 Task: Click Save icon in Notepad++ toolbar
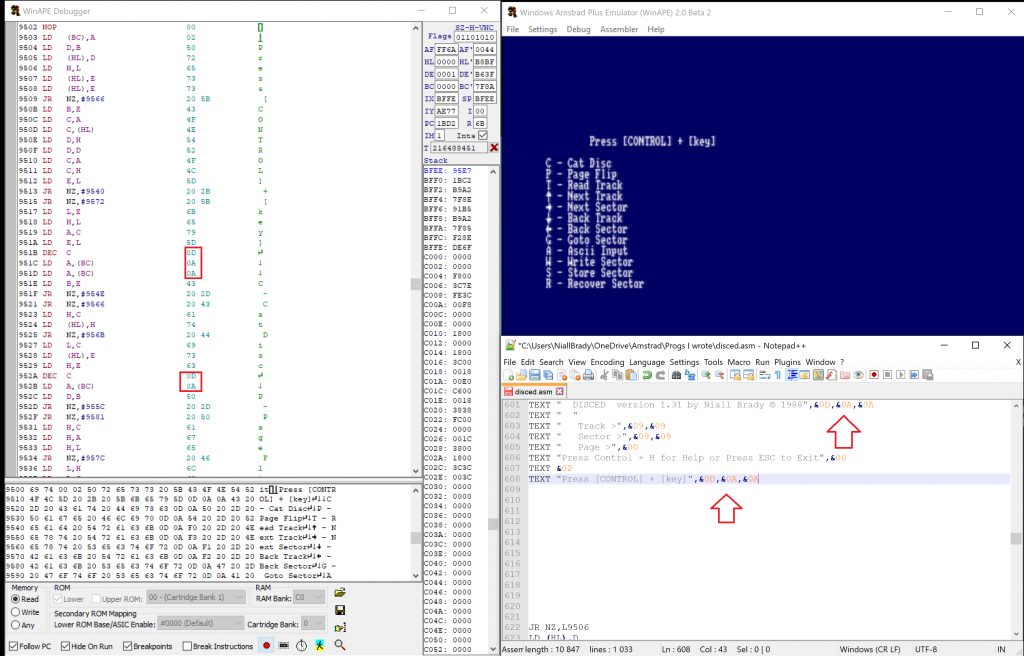click(x=535, y=375)
